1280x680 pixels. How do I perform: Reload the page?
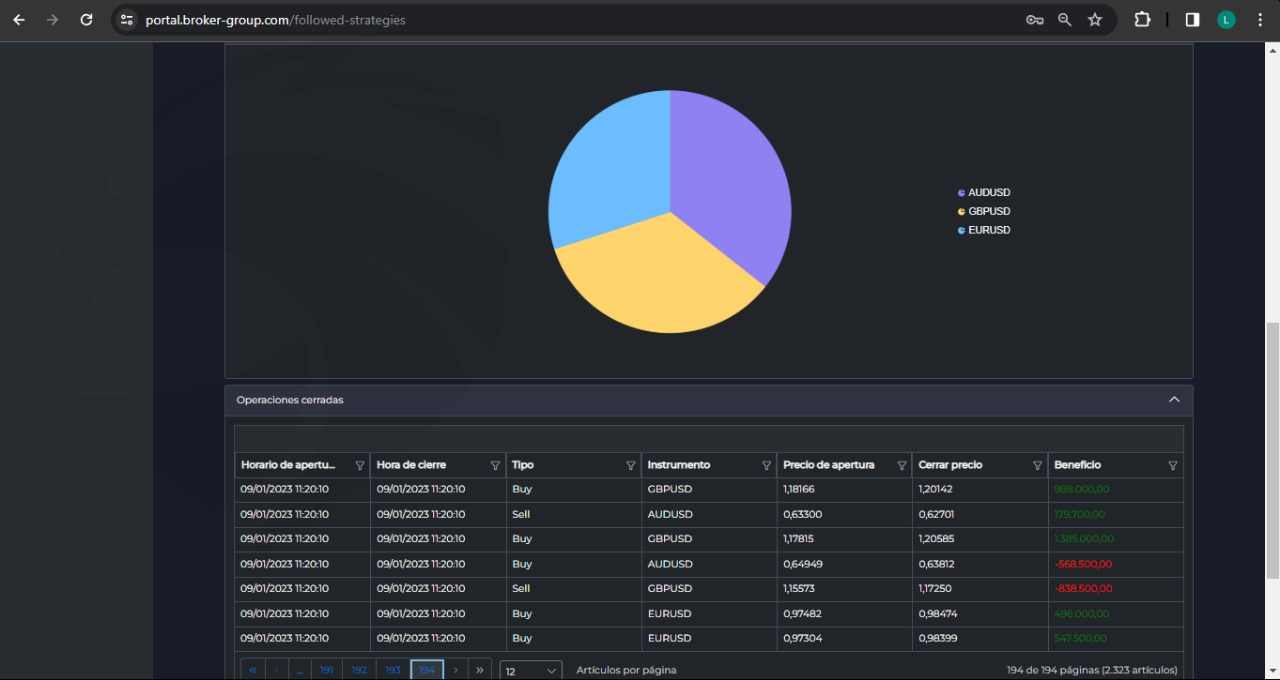click(x=86, y=20)
